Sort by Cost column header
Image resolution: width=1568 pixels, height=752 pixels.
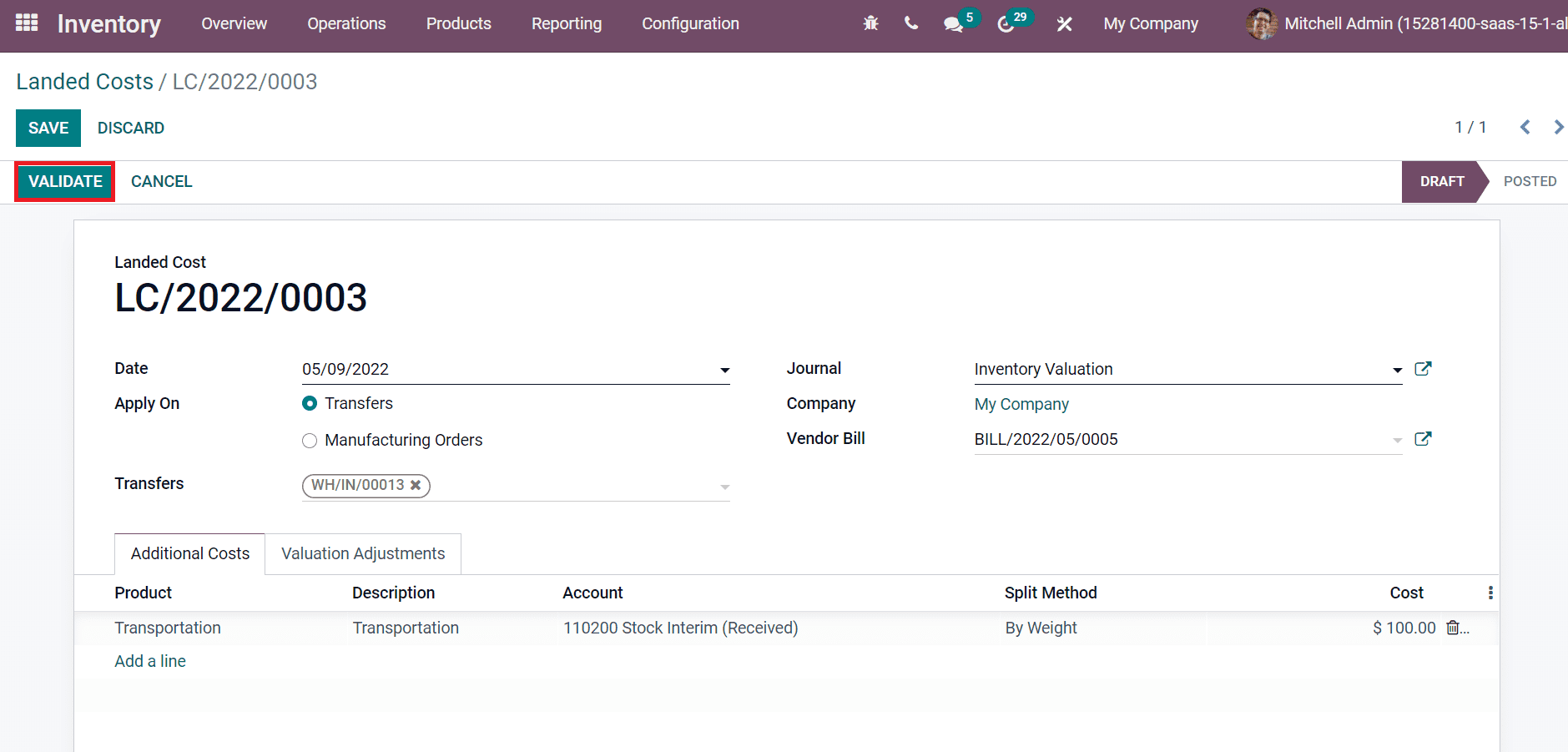coord(1406,593)
